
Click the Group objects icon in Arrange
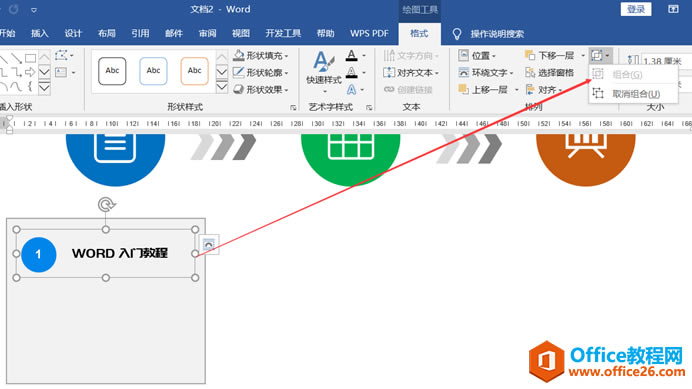597,56
